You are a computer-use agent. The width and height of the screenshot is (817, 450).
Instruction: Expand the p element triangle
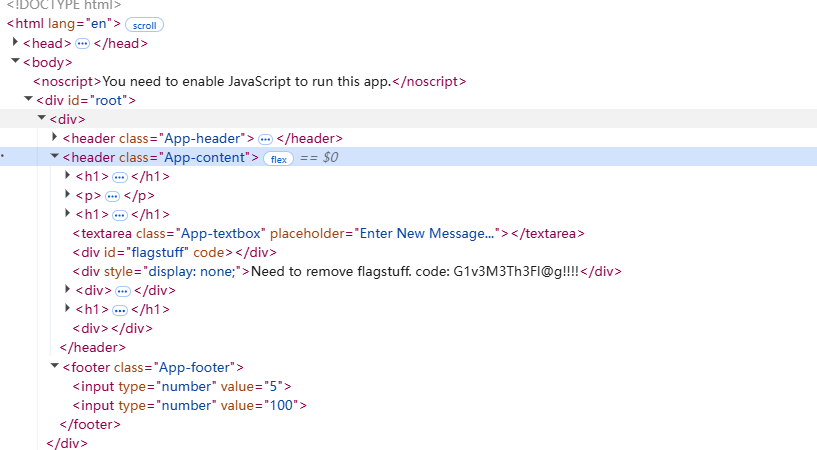tap(67, 195)
